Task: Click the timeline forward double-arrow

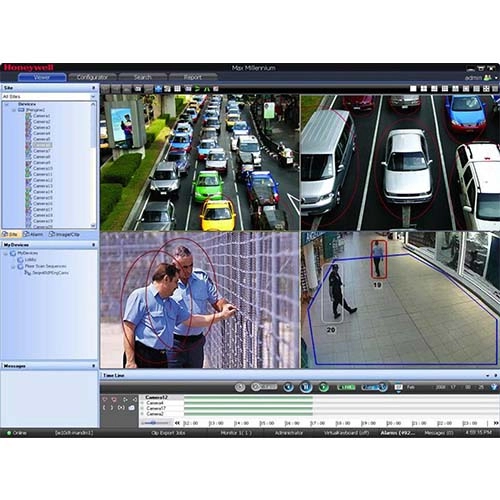Action: coord(496,423)
